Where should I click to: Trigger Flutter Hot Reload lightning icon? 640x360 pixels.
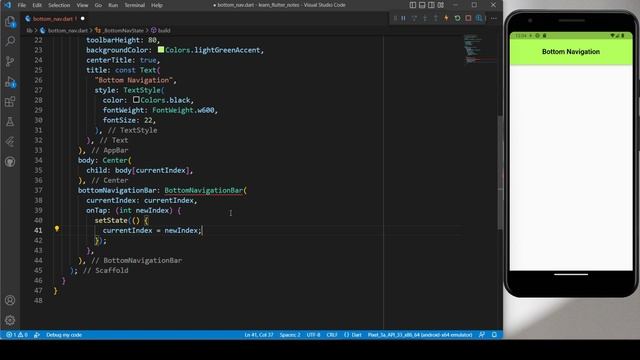[x=446, y=18]
